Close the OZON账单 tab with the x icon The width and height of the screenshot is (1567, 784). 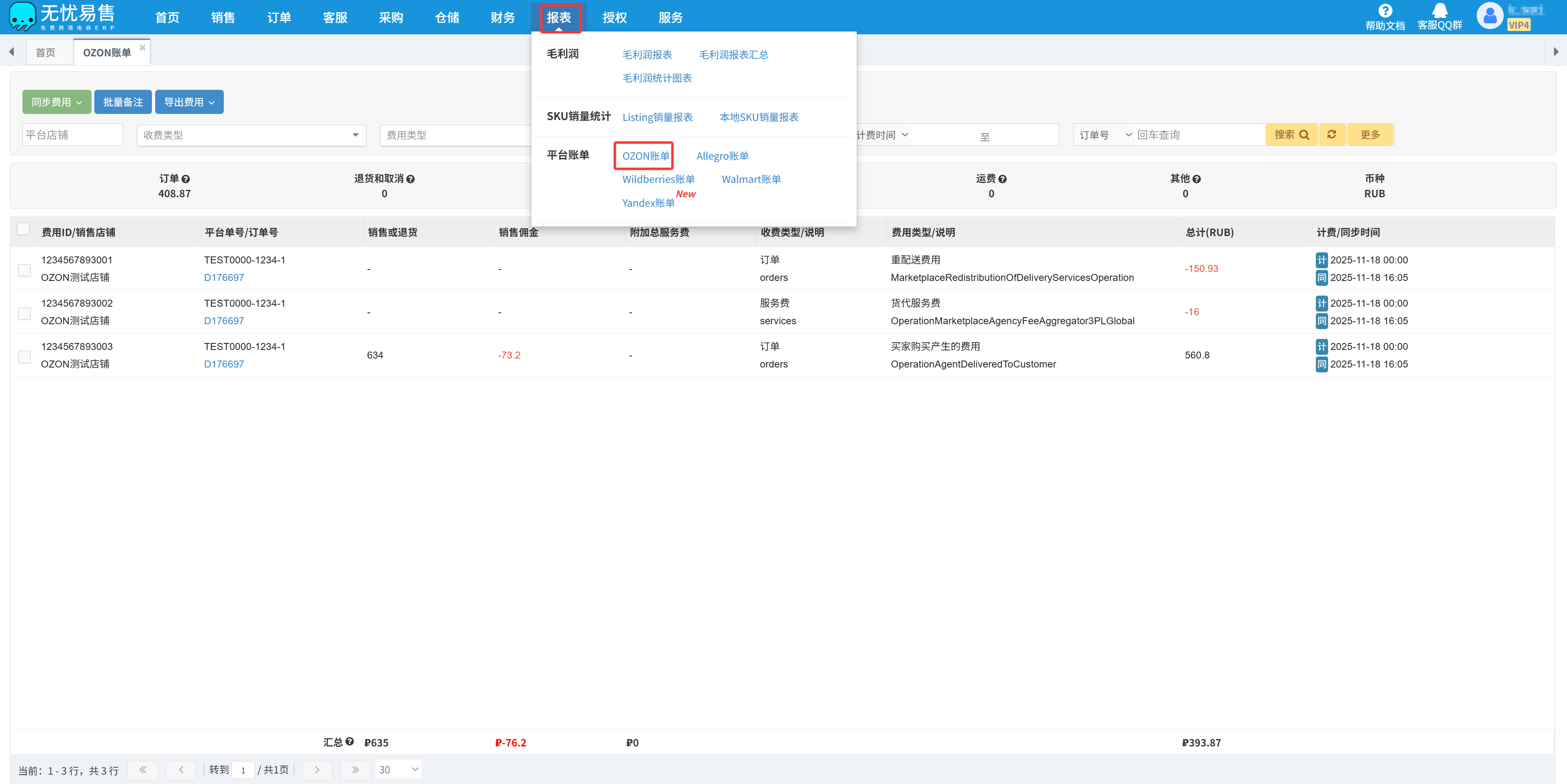143,47
